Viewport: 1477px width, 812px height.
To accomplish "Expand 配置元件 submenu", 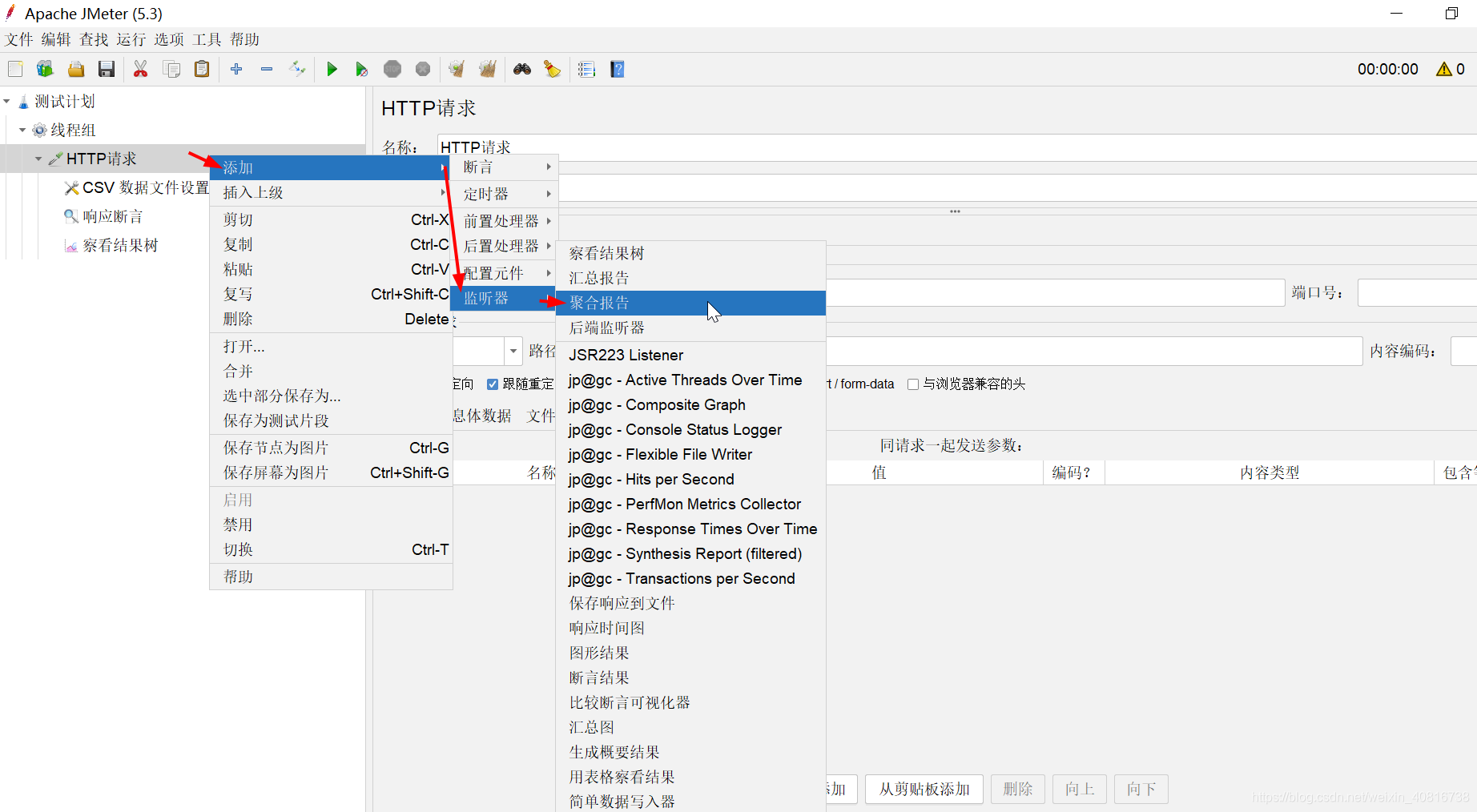I will [505, 273].
